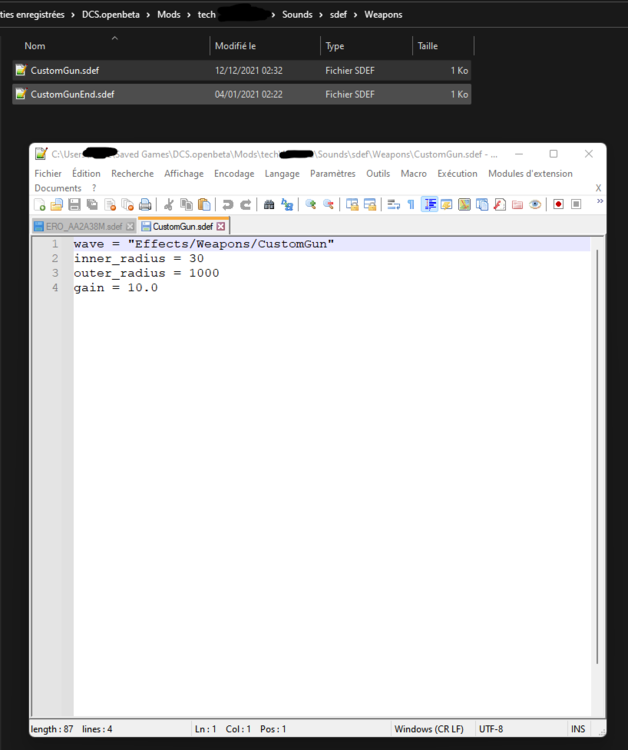Open the Encodage menu
Viewport: 628px width, 750px height.
[234, 174]
